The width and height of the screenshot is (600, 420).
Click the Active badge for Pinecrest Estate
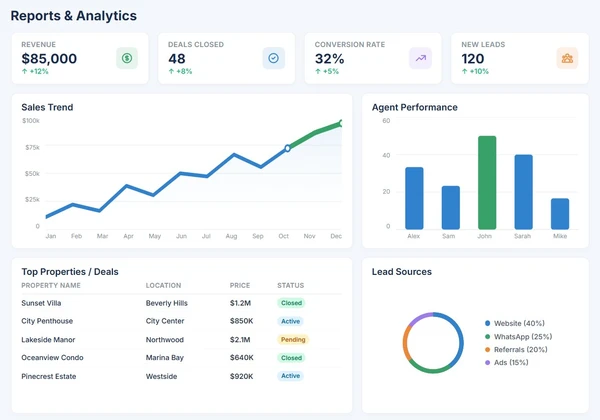[x=290, y=376]
